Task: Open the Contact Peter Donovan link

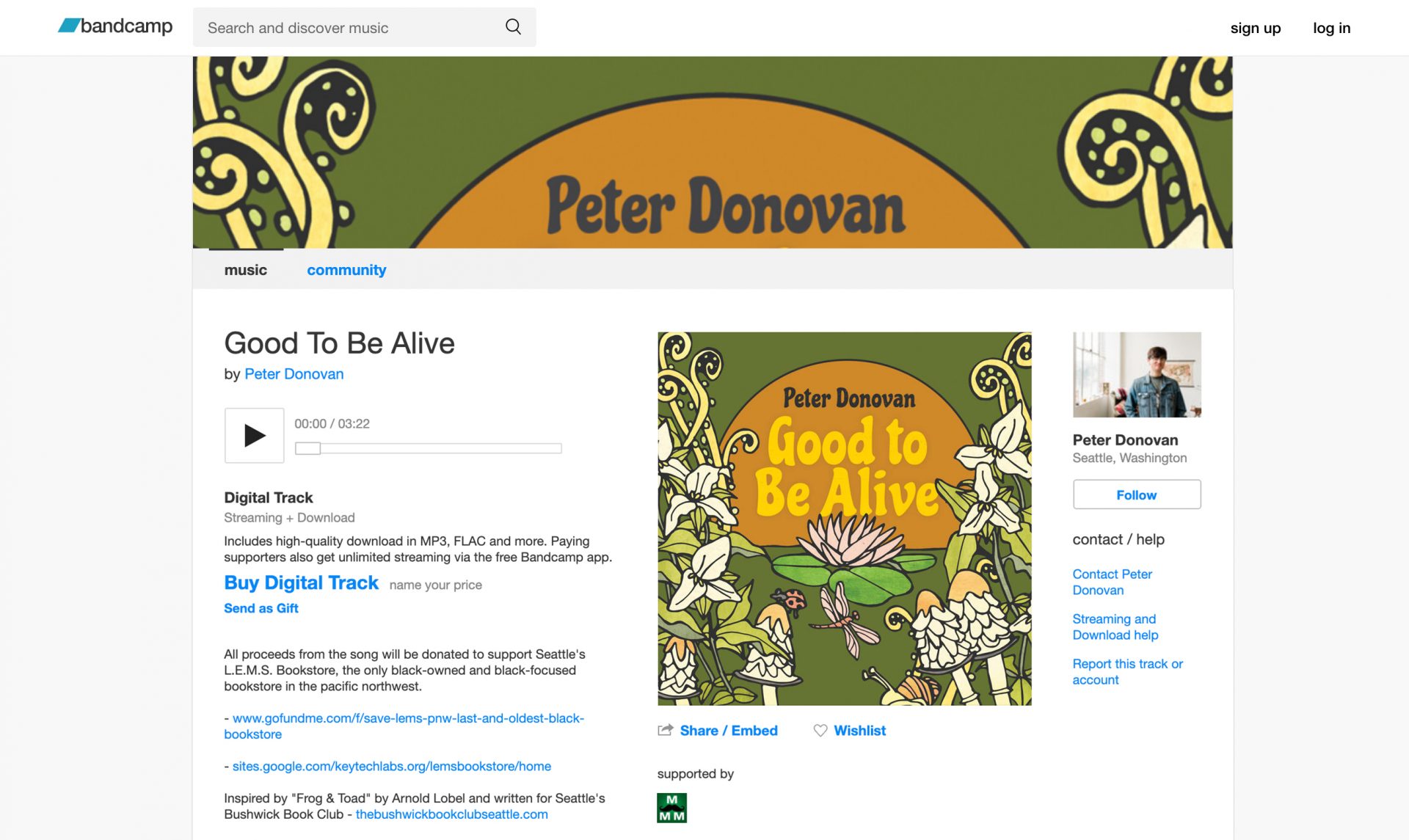Action: (1113, 582)
